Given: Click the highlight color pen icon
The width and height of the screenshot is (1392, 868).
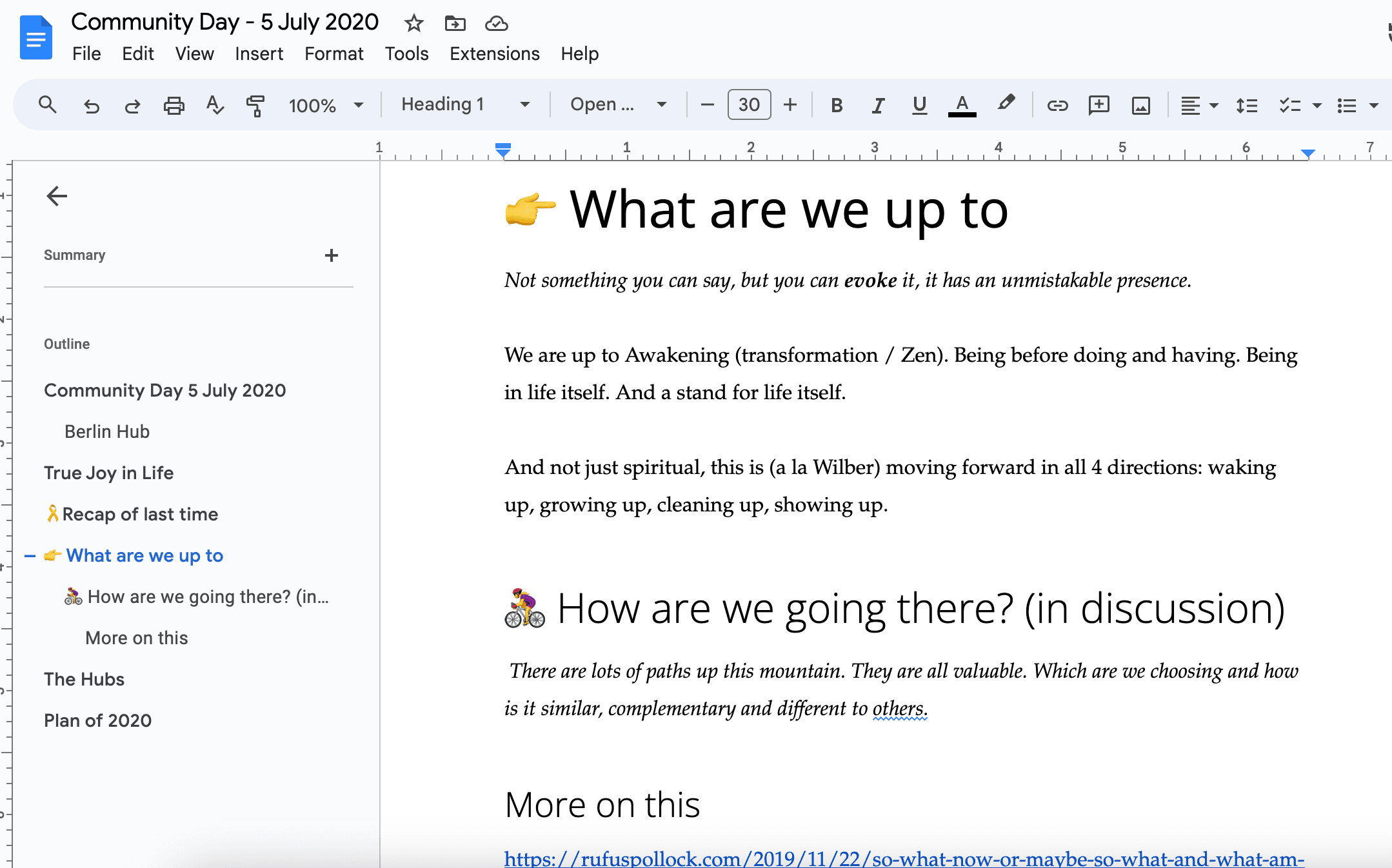Looking at the screenshot, I should [x=1006, y=104].
